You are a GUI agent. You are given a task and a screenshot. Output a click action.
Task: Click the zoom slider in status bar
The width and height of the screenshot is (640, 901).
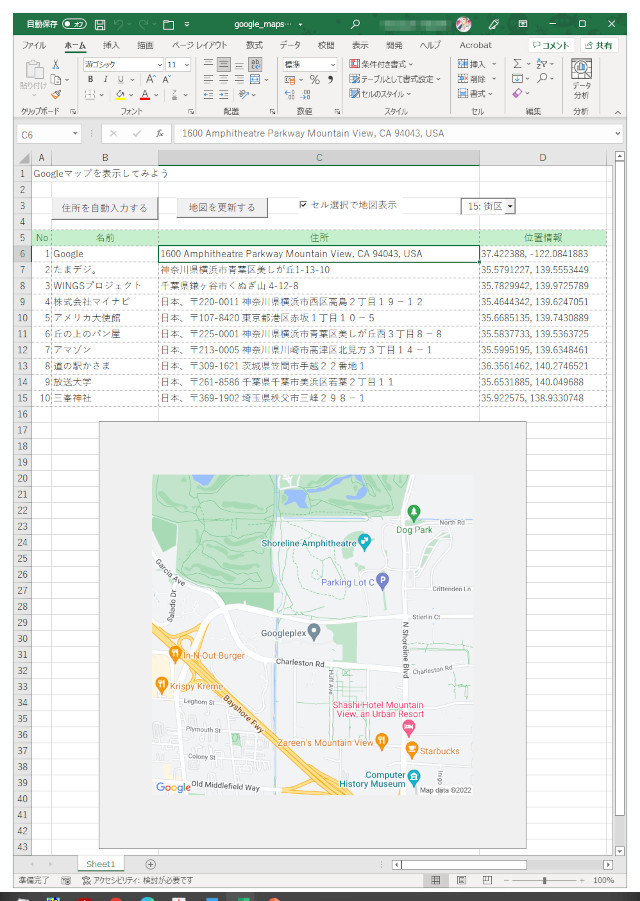(x=544, y=880)
